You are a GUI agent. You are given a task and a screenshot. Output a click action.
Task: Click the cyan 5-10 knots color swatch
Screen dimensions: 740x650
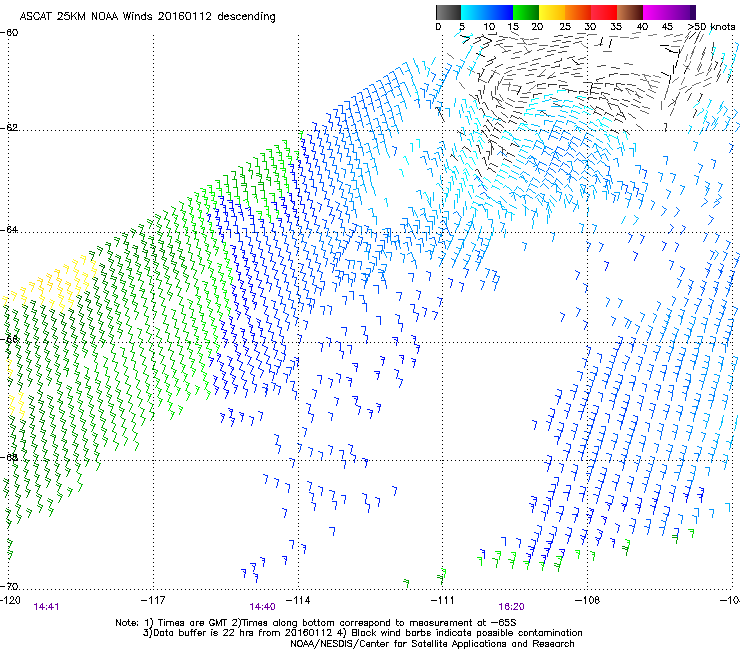coord(474,12)
